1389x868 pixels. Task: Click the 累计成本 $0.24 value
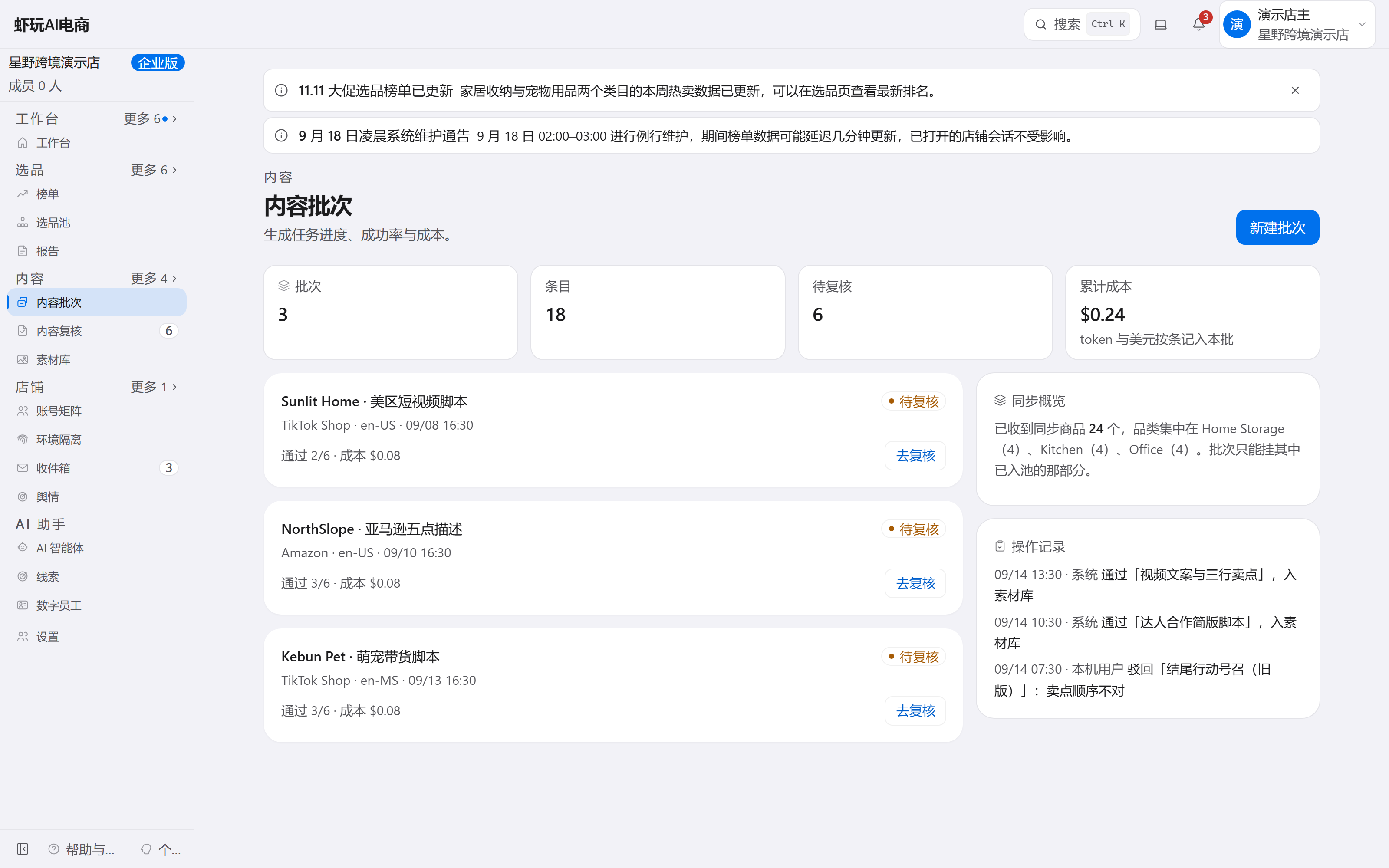point(1102,315)
